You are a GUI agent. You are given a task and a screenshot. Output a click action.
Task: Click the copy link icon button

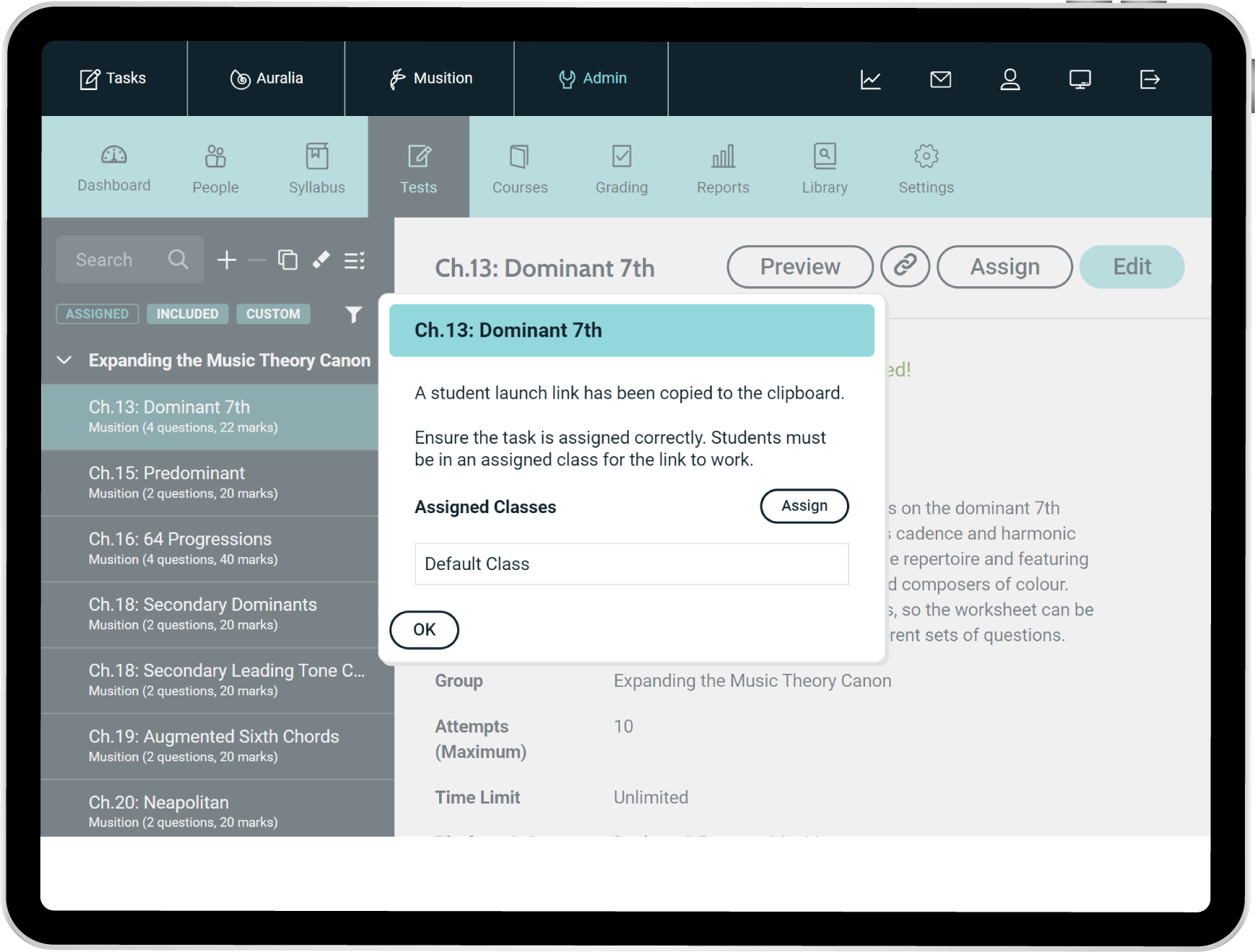tap(905, 266)
